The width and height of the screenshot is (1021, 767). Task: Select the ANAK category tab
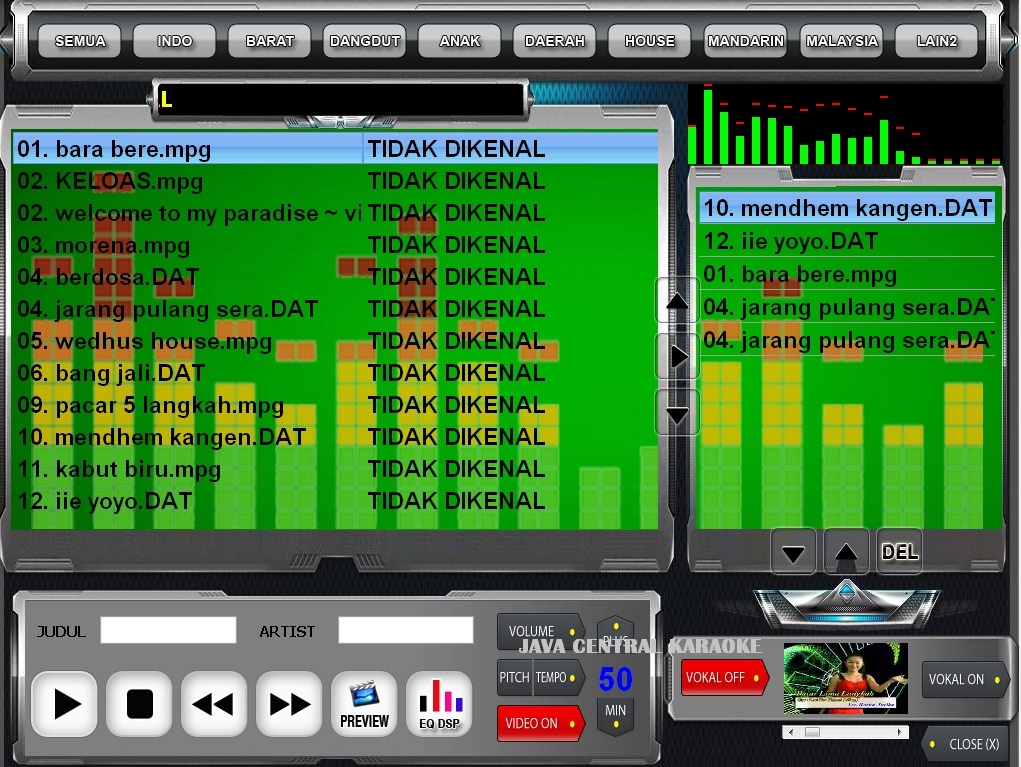[x=460, y=41]
